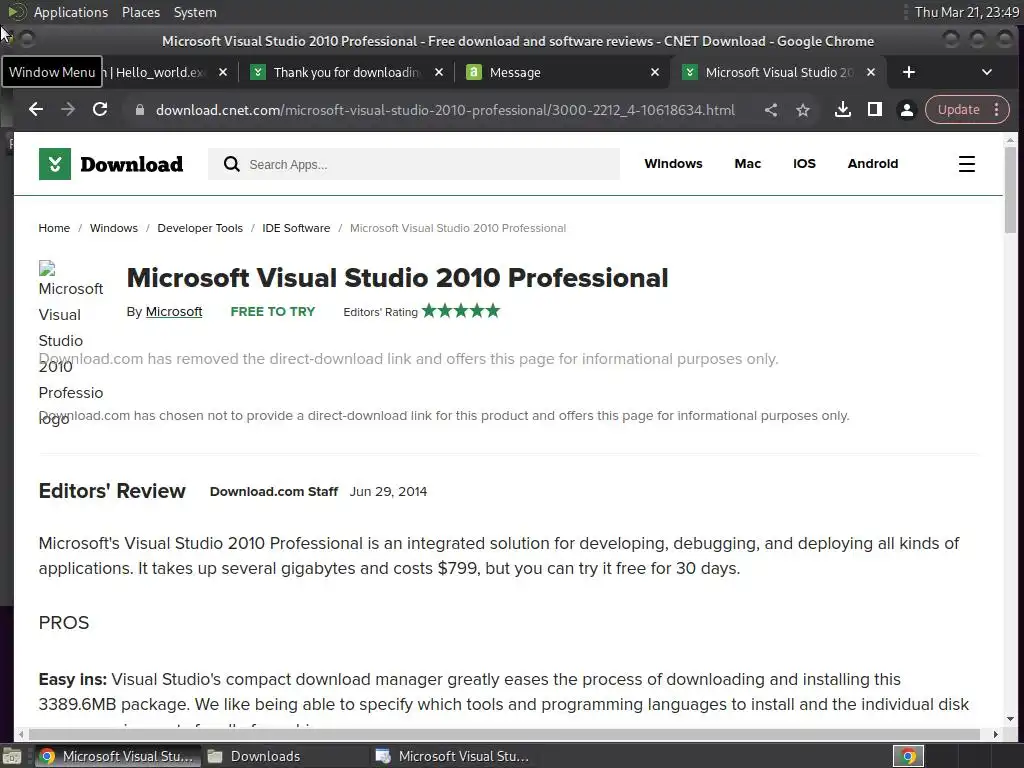Click 'Download.com Staff' author text
The height and width of the screenshot is (768, 1024).
[x=274, y=491]
